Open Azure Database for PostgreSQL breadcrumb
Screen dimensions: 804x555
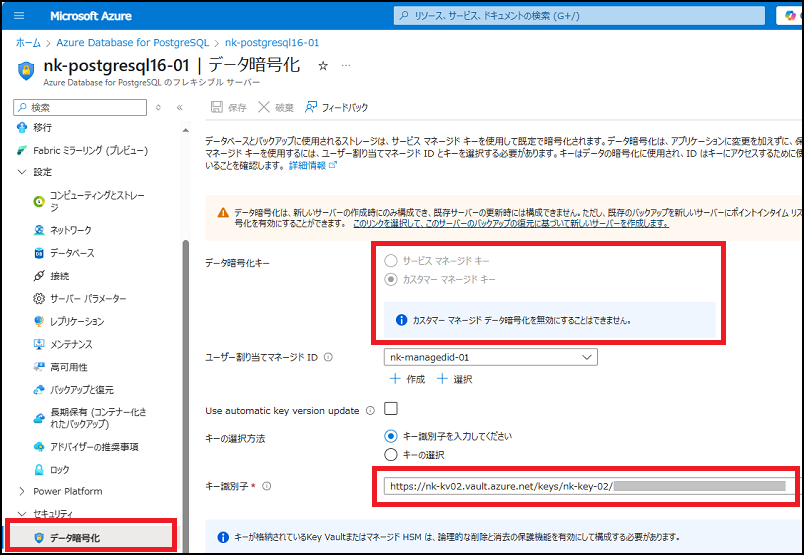[133, 43]
